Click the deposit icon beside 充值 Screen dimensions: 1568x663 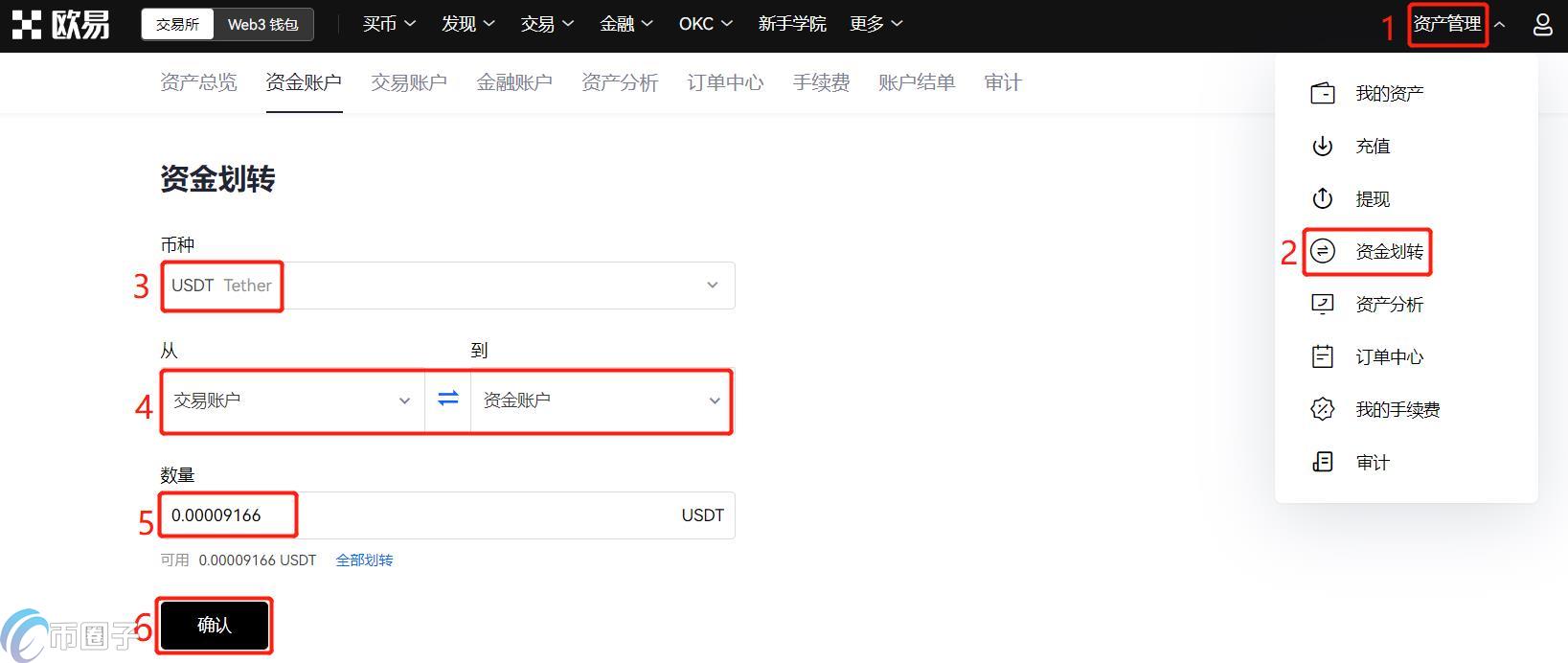point(1322,147)
